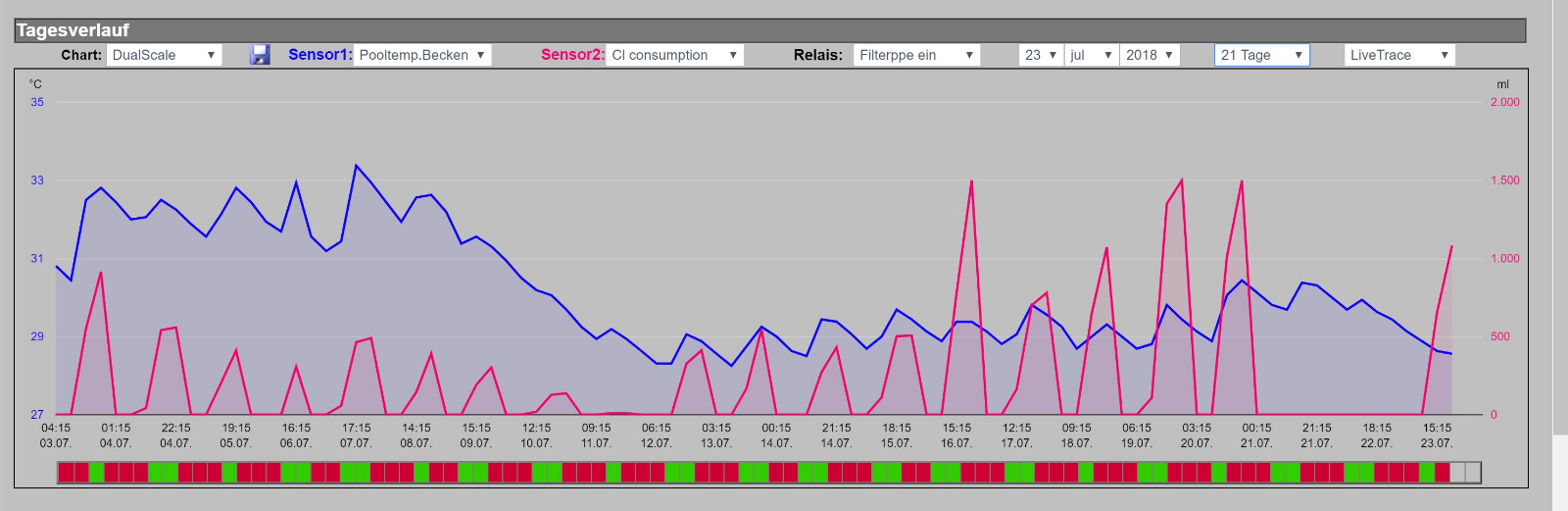The width and height of the screenshot is (1568, 511).
Task: Open the Relais Filterppe ein dropdown
Action: pos(916,55)
